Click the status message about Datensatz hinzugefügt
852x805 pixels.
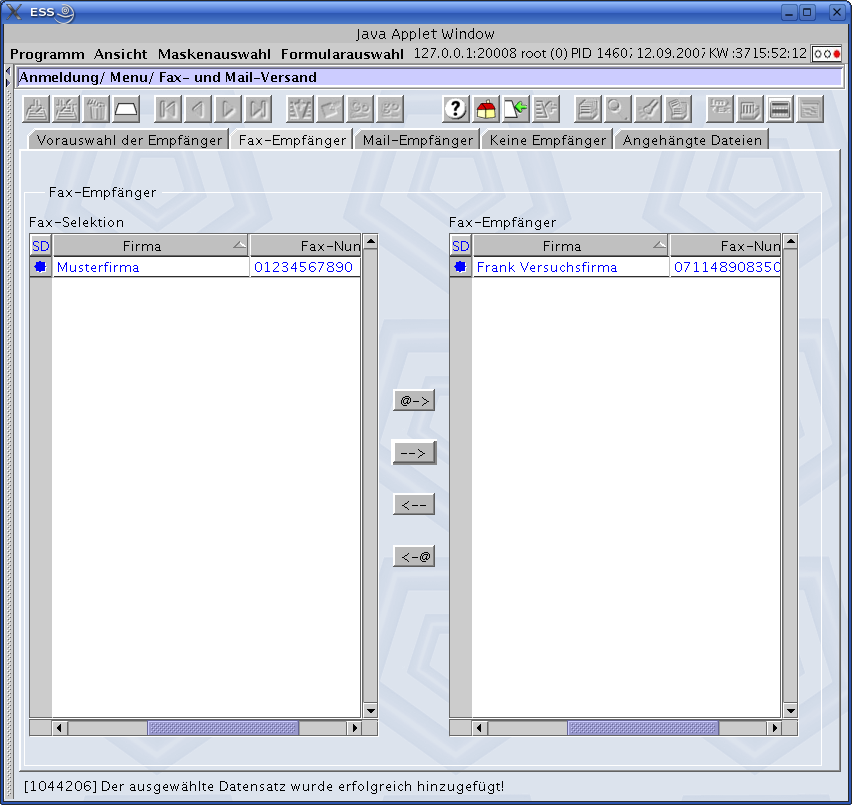(x=264, y=786)
